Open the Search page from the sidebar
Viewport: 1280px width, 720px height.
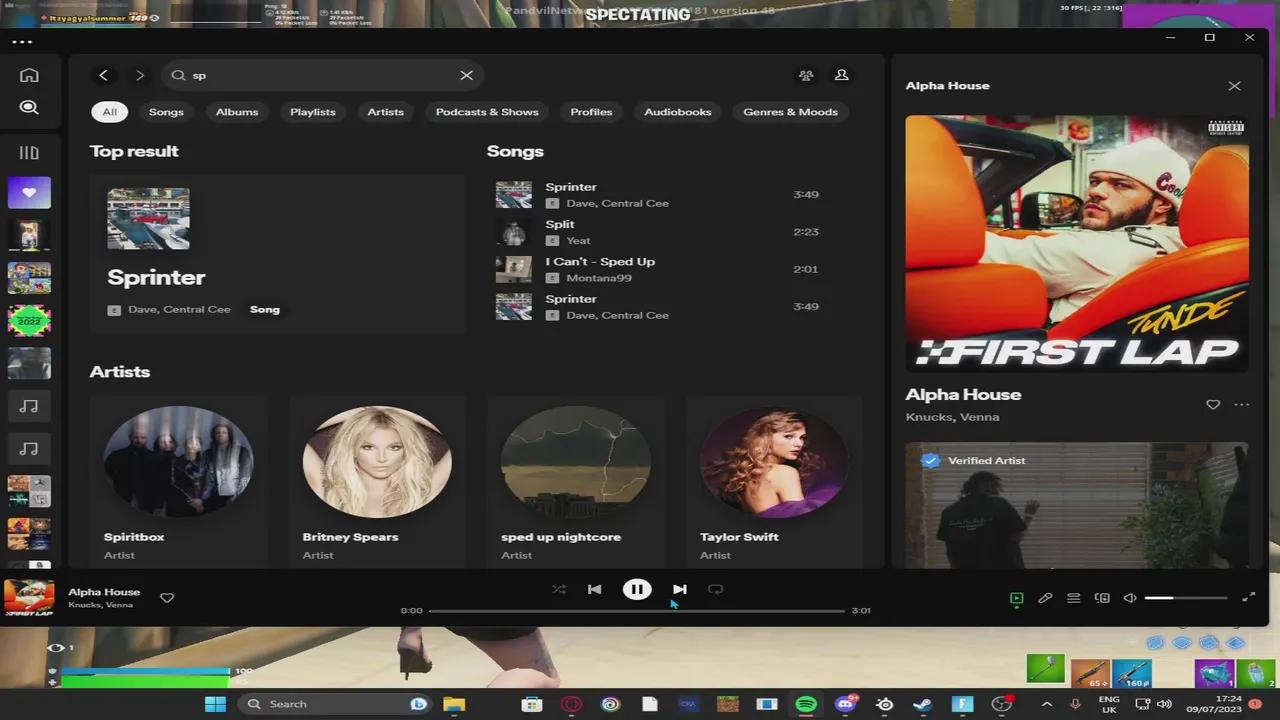(29, 107)
